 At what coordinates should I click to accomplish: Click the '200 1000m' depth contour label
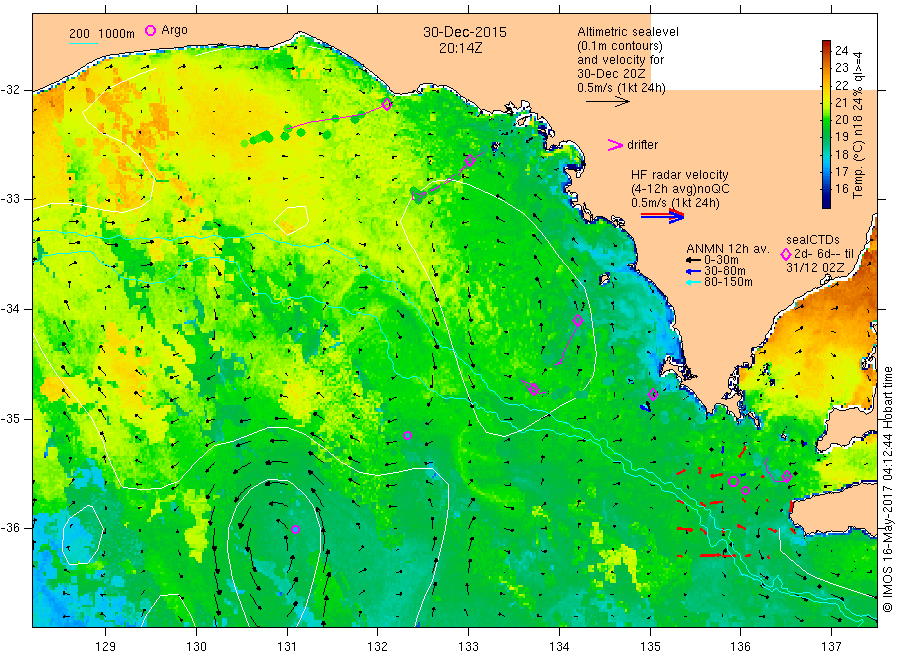coord(102,34)
